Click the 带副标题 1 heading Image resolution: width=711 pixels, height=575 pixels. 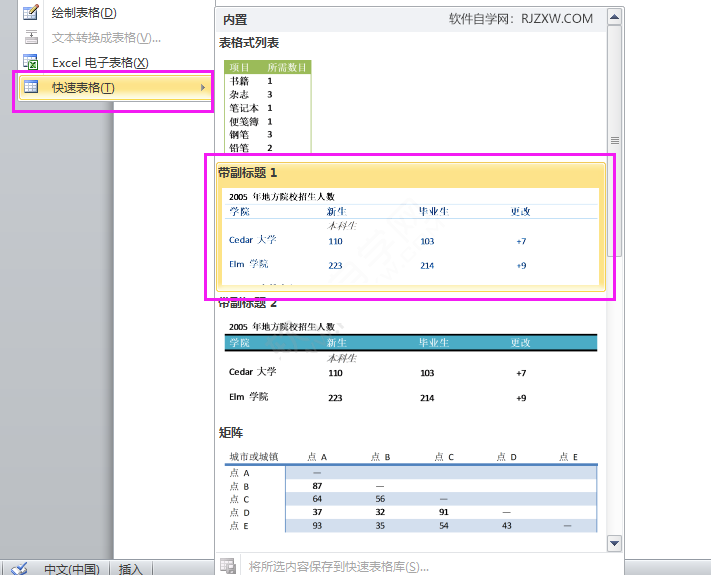[248, 173]
